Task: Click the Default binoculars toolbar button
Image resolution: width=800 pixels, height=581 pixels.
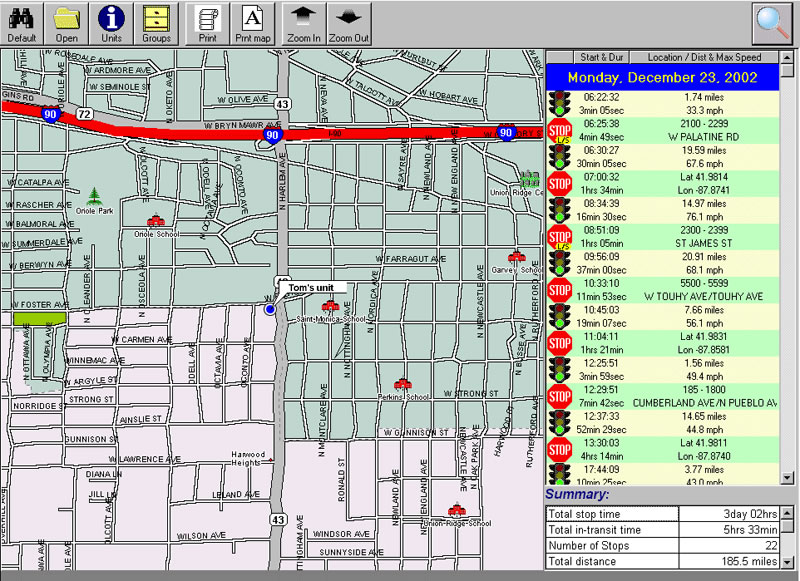Action: pos(22,23)
